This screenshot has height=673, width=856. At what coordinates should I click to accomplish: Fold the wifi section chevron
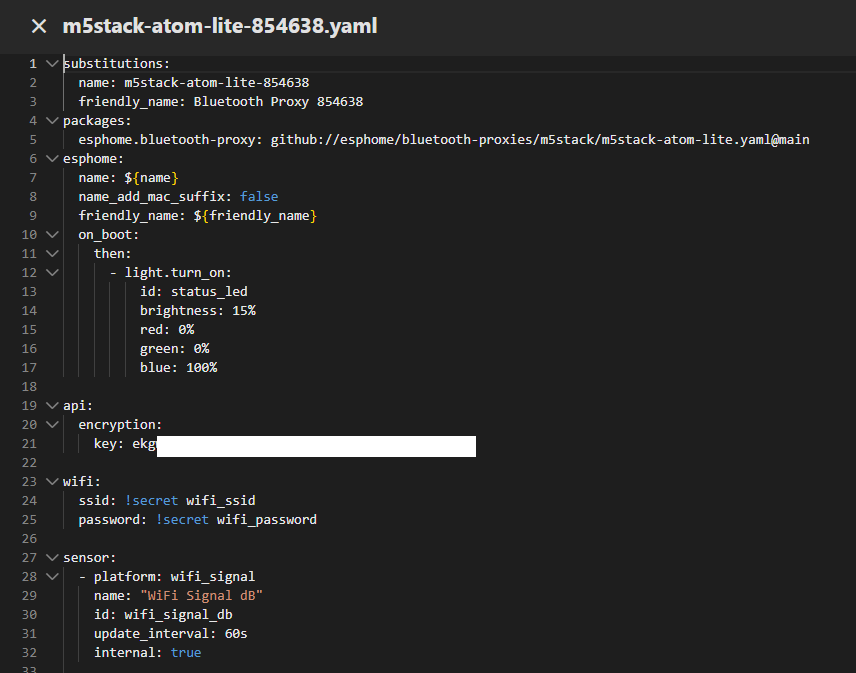(52, 482)
